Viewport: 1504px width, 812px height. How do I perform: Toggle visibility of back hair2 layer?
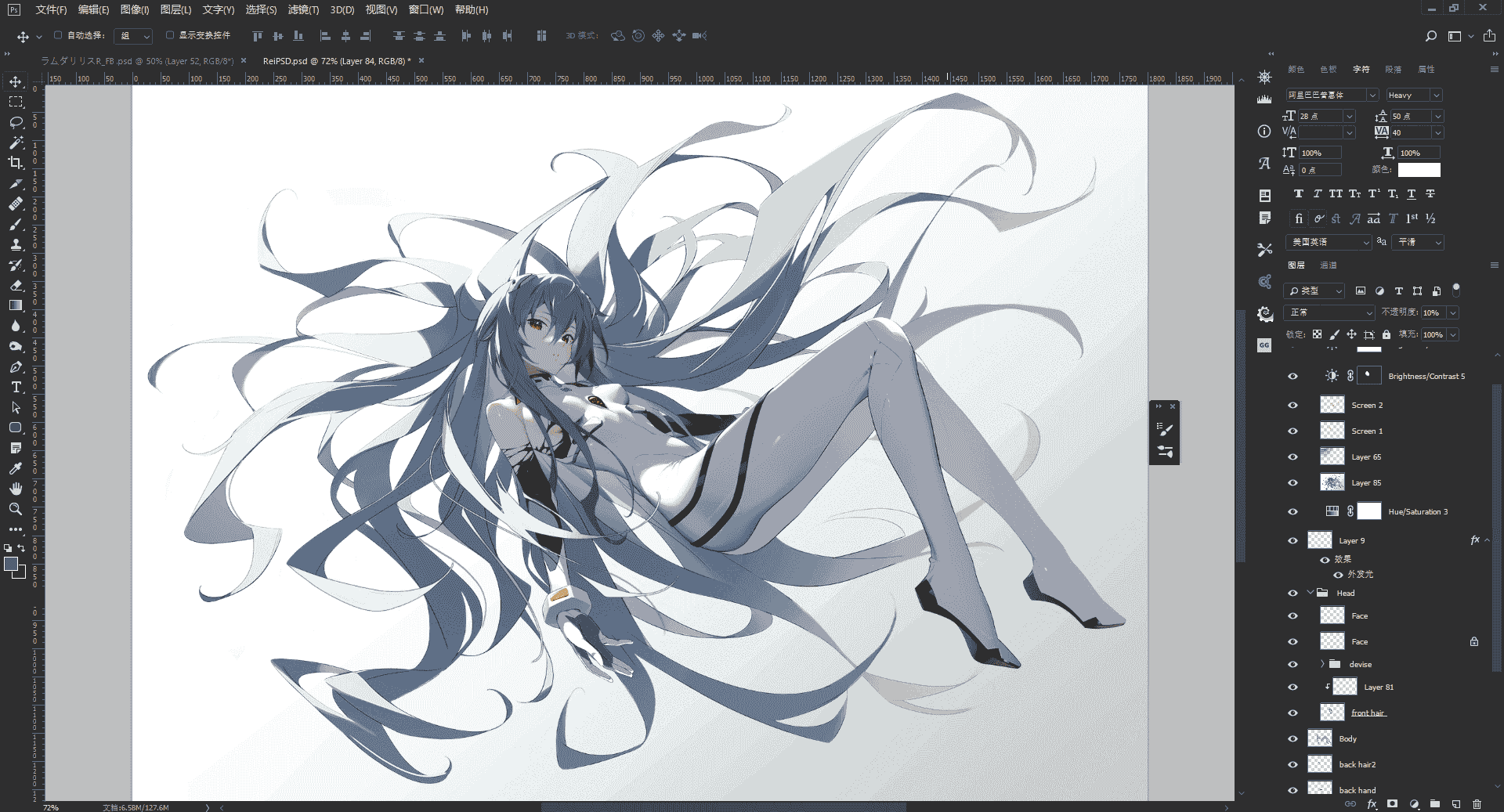(1292, 765)
